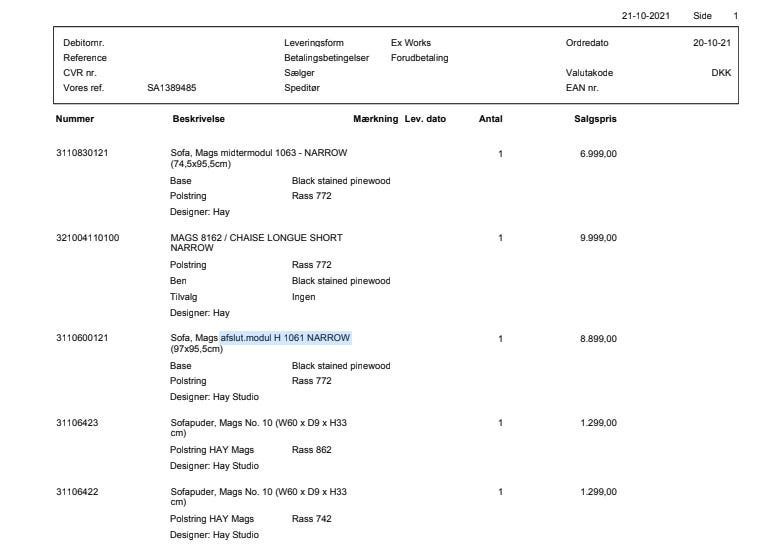Click item number "321004110100"

click(87, 238)
